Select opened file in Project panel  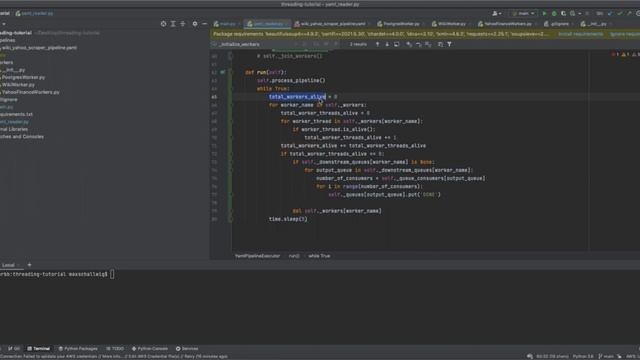pyautogui.click(x=163, y=24)
